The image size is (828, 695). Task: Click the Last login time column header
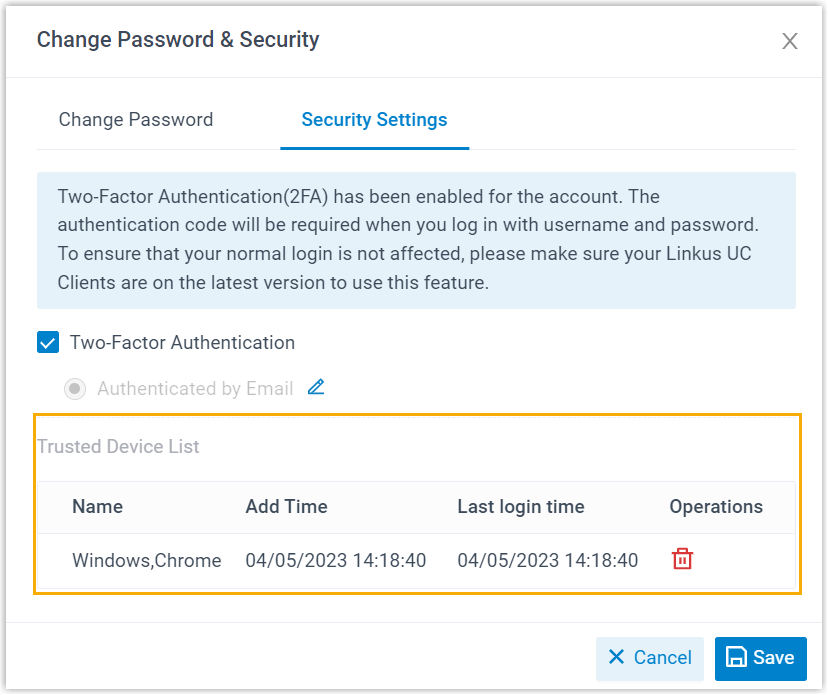coord(520,507)
